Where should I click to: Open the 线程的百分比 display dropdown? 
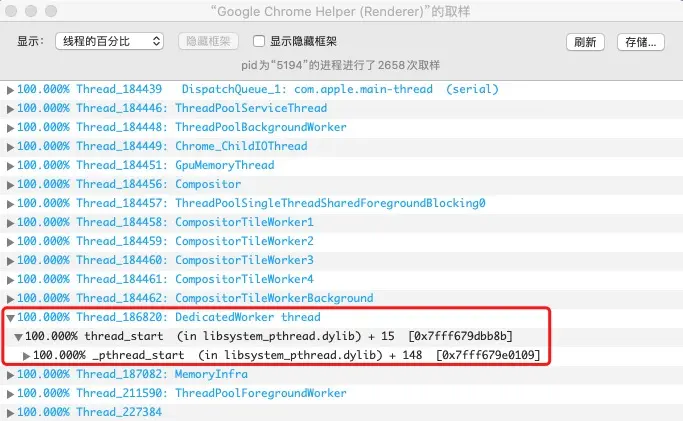click(x=109, y=41)
